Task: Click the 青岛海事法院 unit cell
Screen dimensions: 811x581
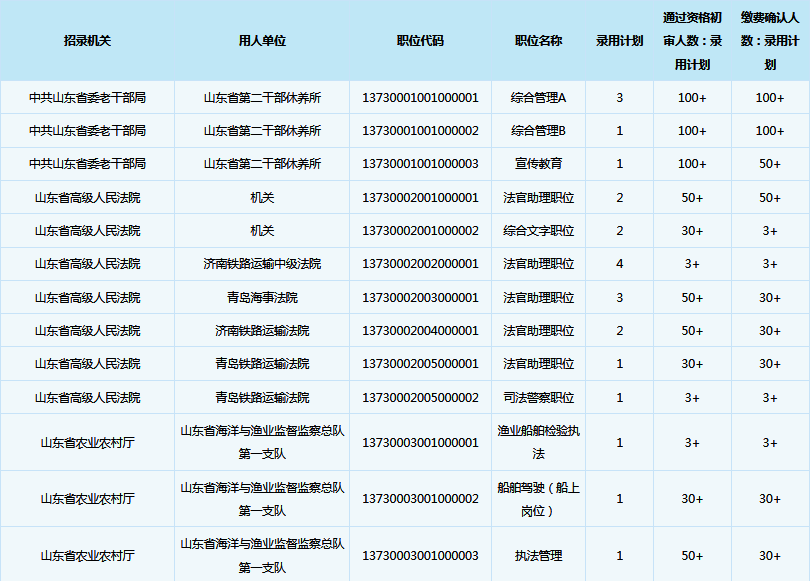Action: [x=262, y=298]
